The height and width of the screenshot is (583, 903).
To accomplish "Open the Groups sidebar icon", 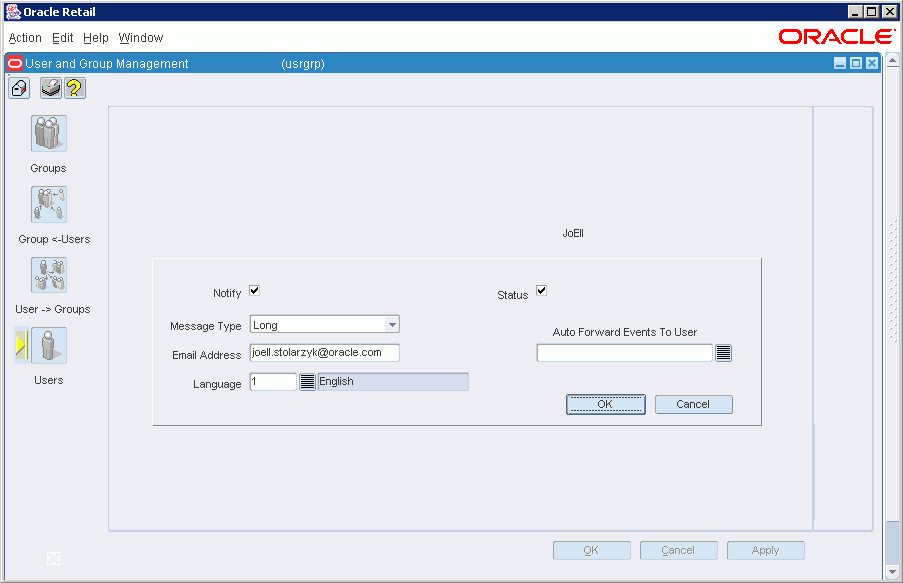I will tap(49, 133).
